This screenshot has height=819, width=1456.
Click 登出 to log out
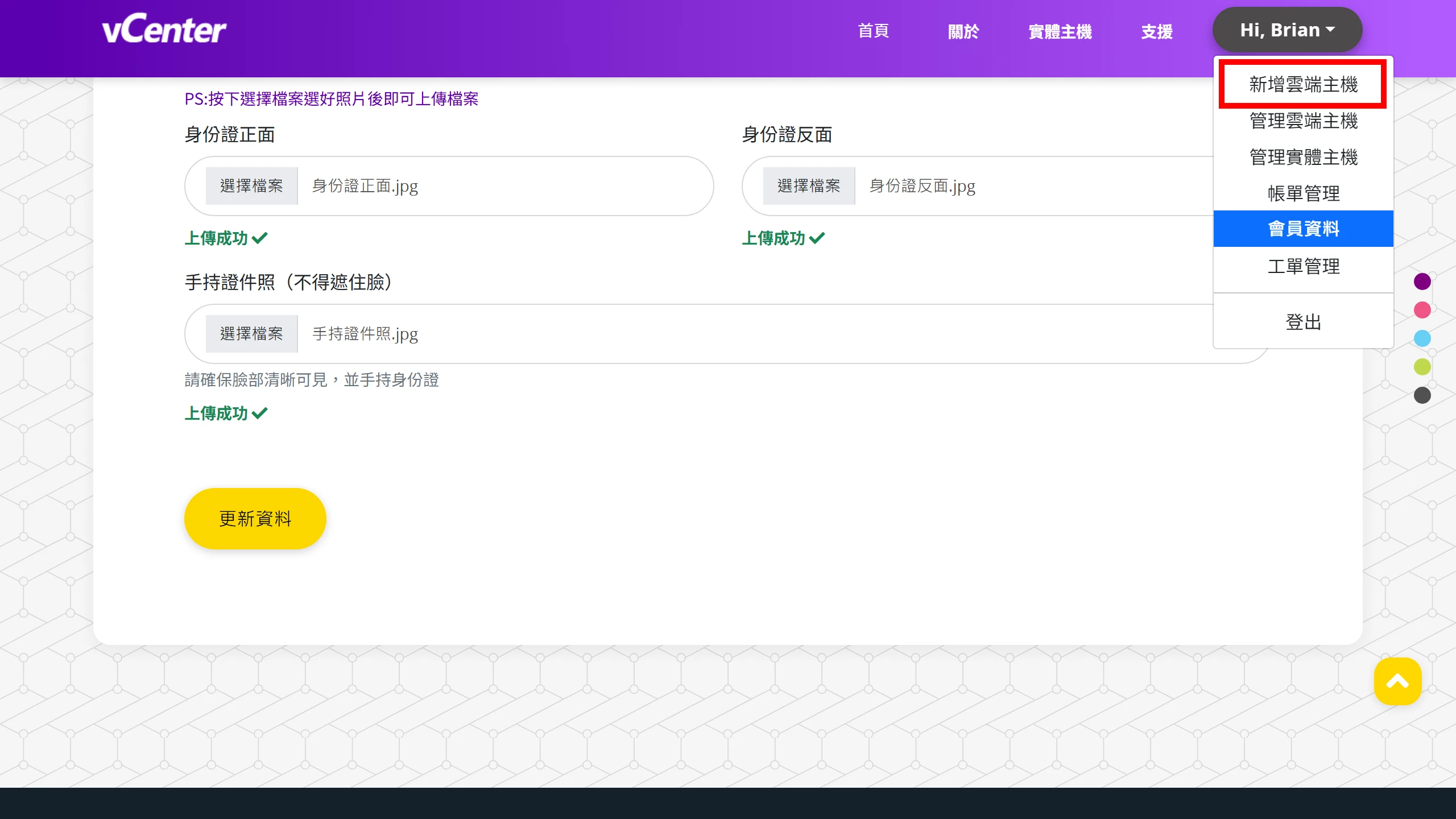pos(1304,322)
